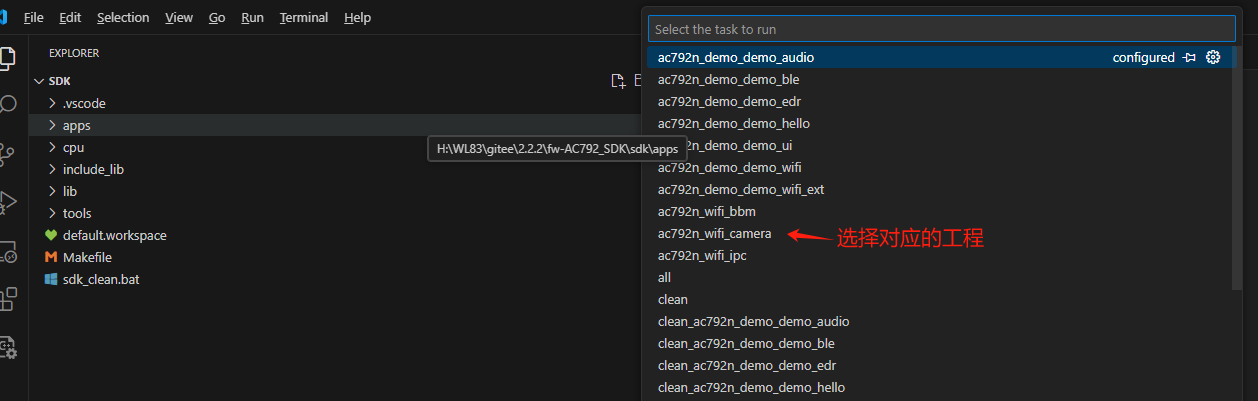
Task: Select the clean_ac792n_demo_demo_edr task
Action: [x=942, y=365]
